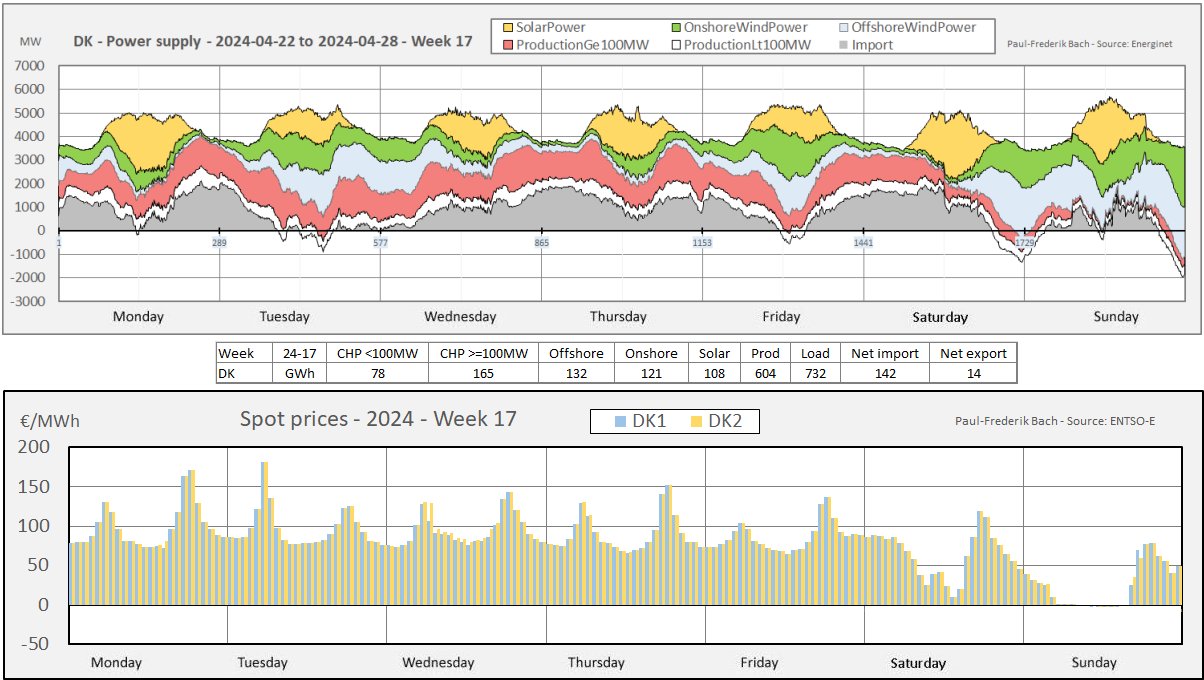Click the Offshore column header in the table
Image resolution: width=1204 pixels, height=680 pixels.
click(x=575, y=353)
